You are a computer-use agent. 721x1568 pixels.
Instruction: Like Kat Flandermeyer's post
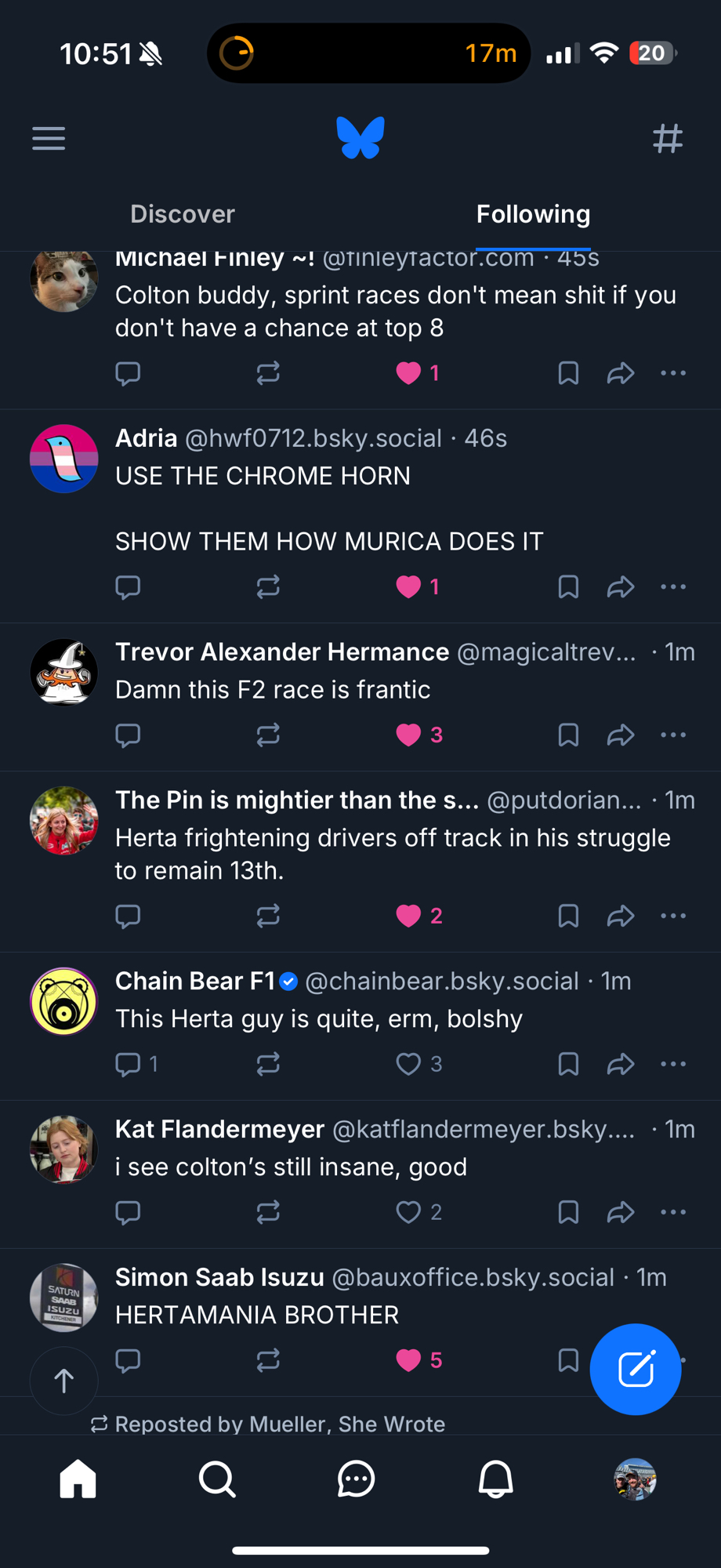pos(409,1212)
